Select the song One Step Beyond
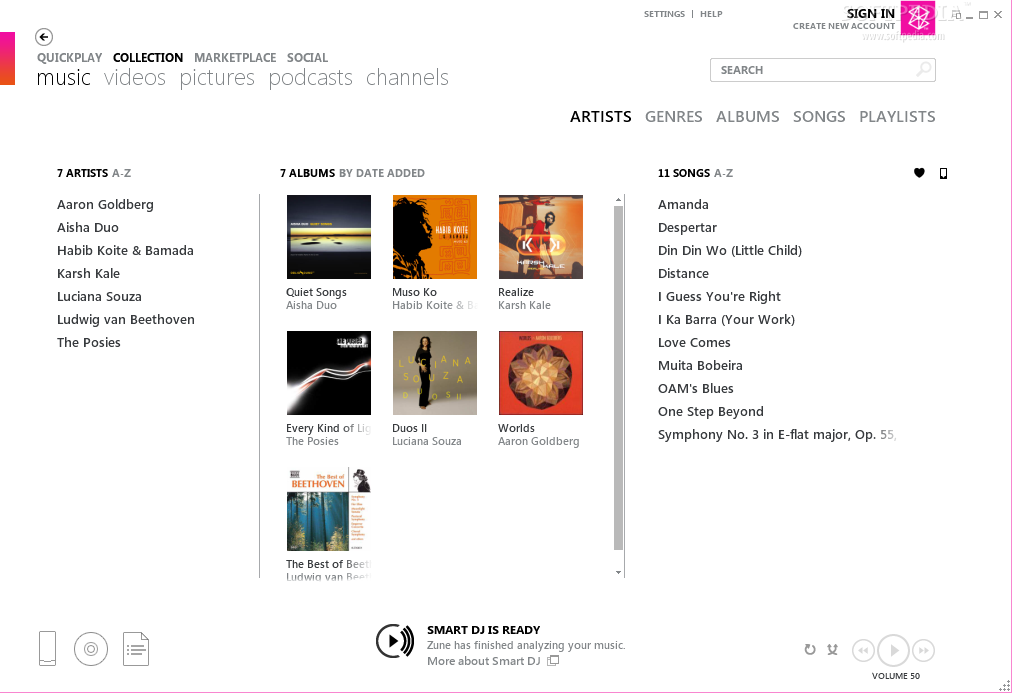Screen dimensions: 1012x693 point(711,412)
